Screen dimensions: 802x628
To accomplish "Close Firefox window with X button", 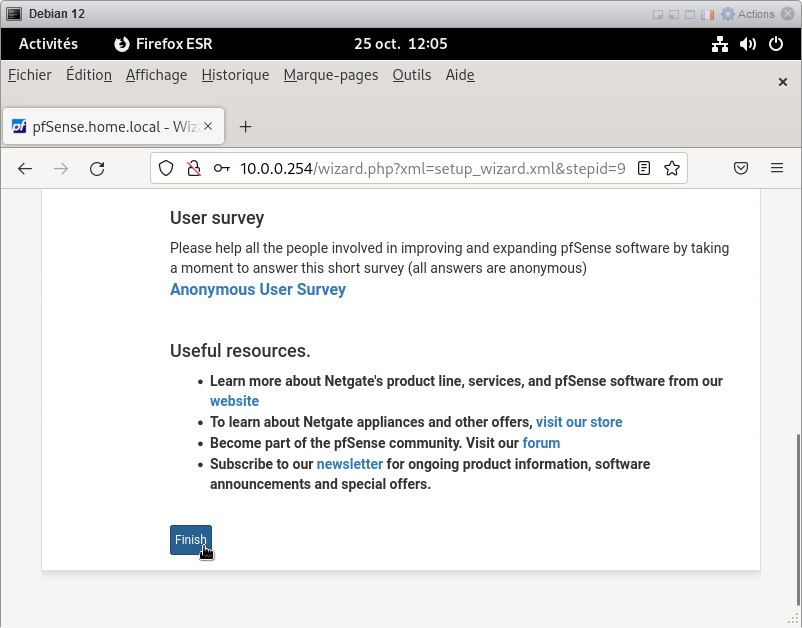I will [x=783, y=82].
